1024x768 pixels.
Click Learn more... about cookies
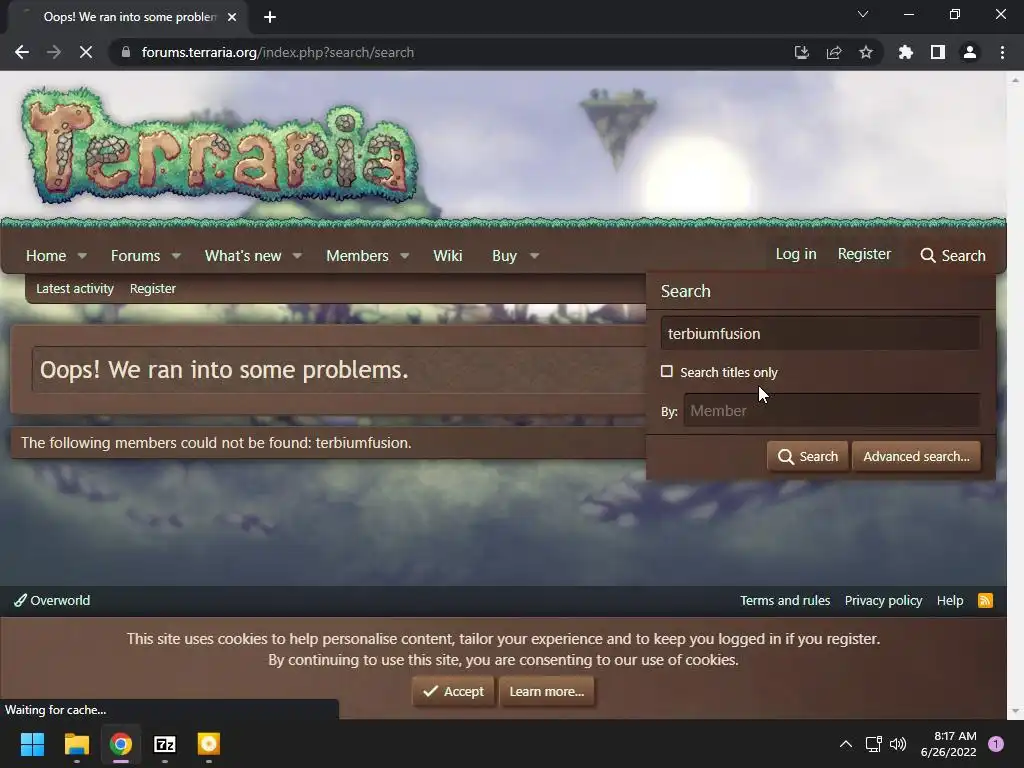pyautogui.click(x=547, y=691)
